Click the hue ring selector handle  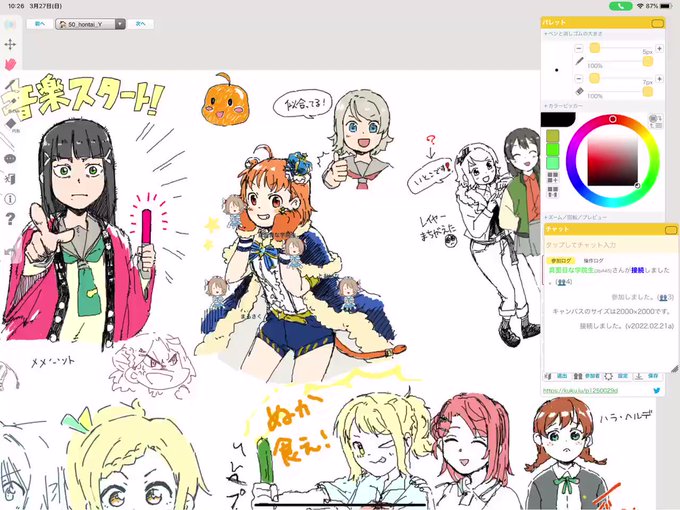(x=612, y=119)
